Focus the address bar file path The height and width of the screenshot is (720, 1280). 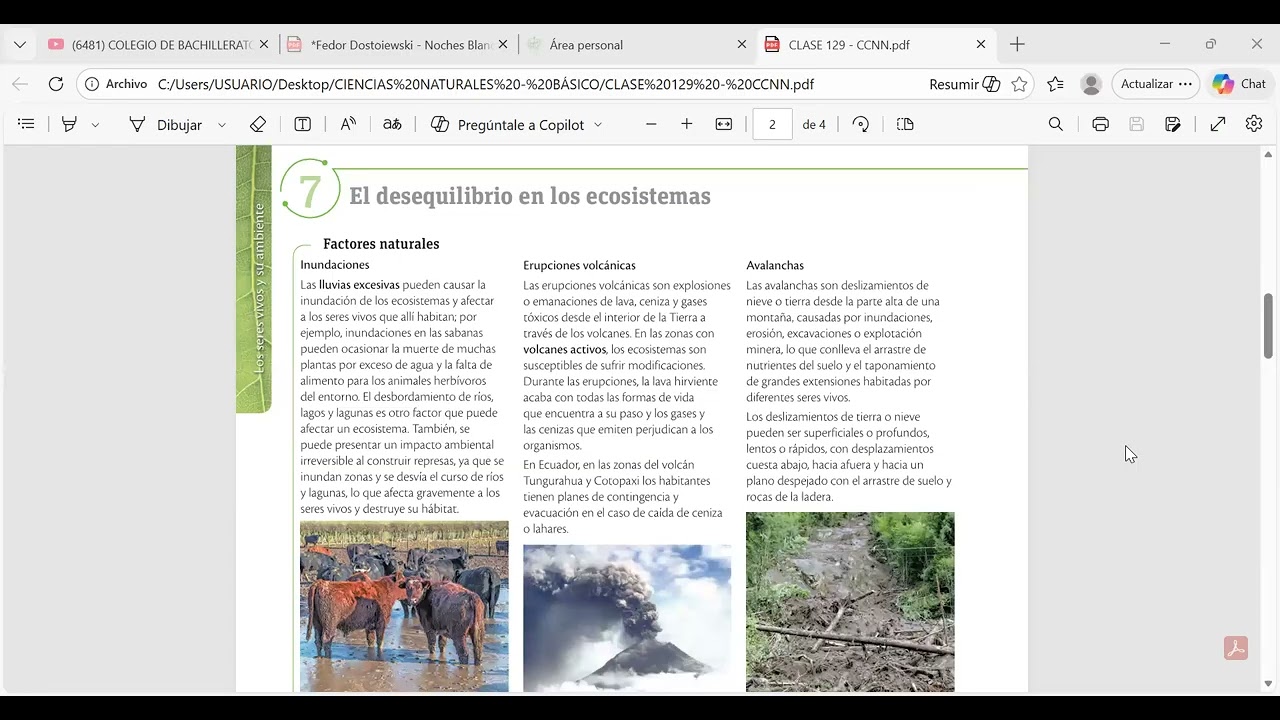point(486,84)
